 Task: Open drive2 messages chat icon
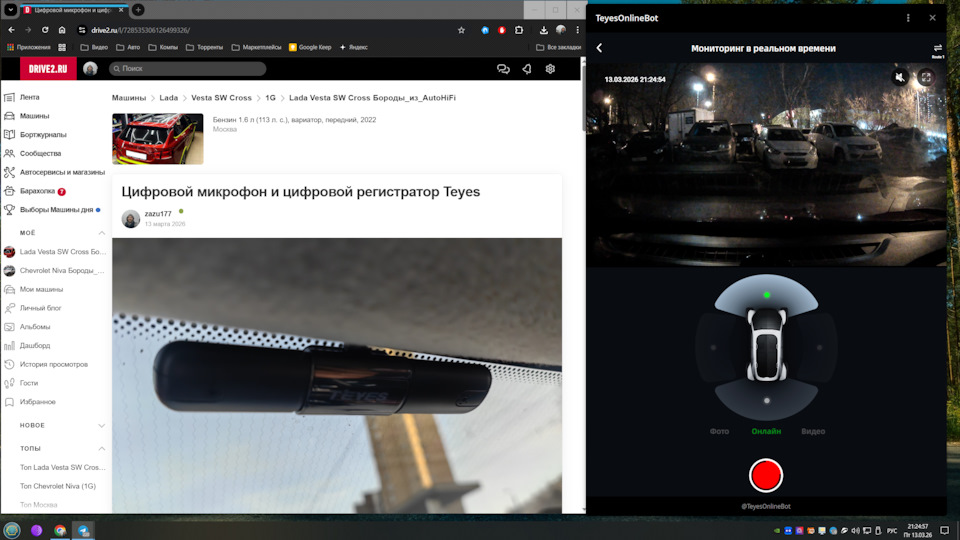click(503, 69)
